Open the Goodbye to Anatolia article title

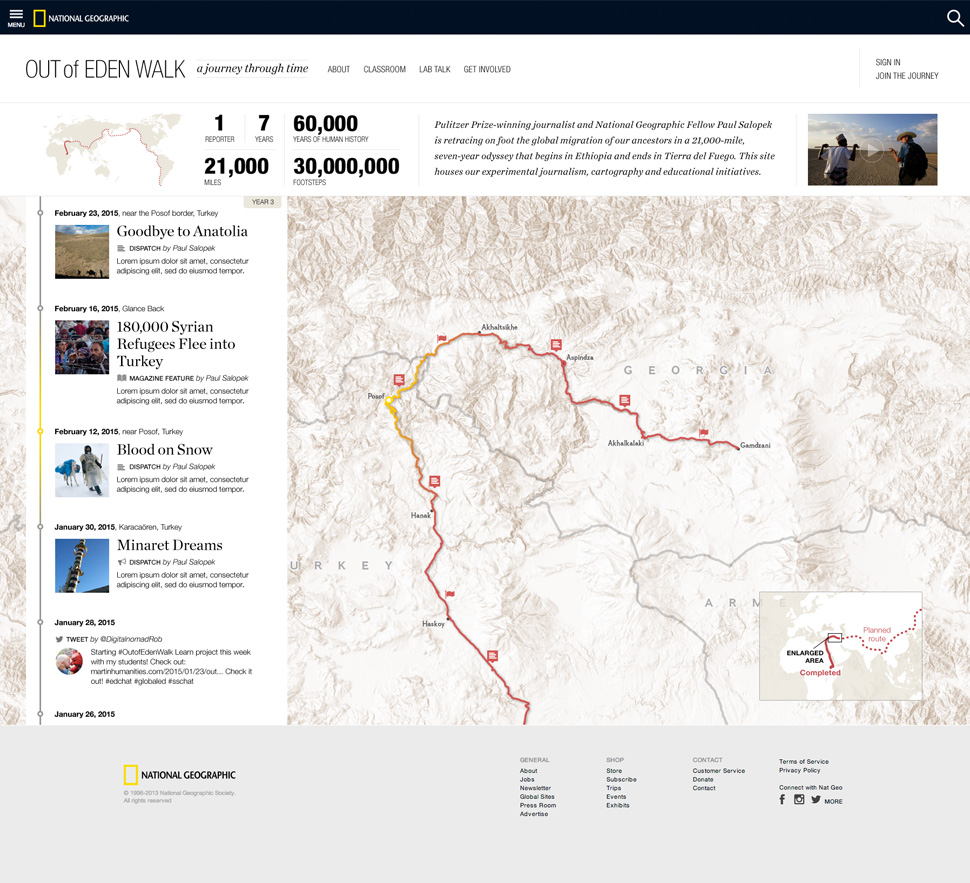click(x=182, y=231)
